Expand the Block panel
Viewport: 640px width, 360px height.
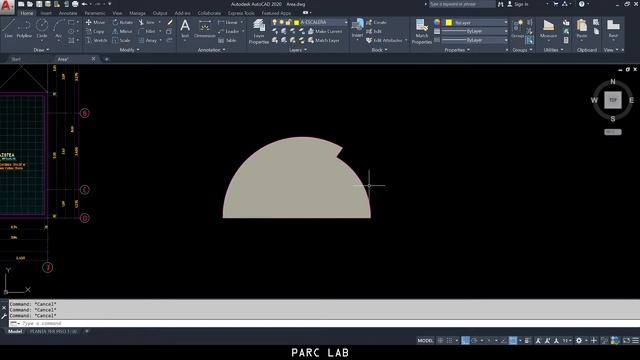coord(380,50)
